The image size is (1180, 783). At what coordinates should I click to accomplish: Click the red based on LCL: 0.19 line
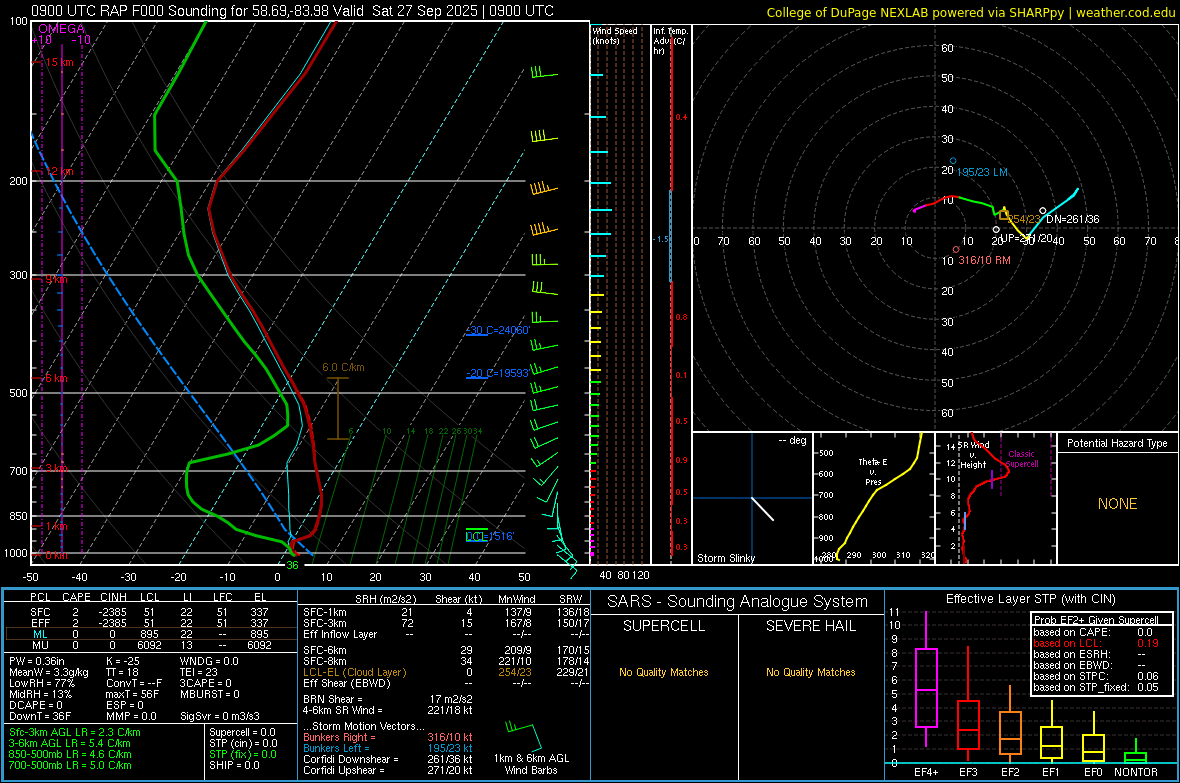point(1096,643)
